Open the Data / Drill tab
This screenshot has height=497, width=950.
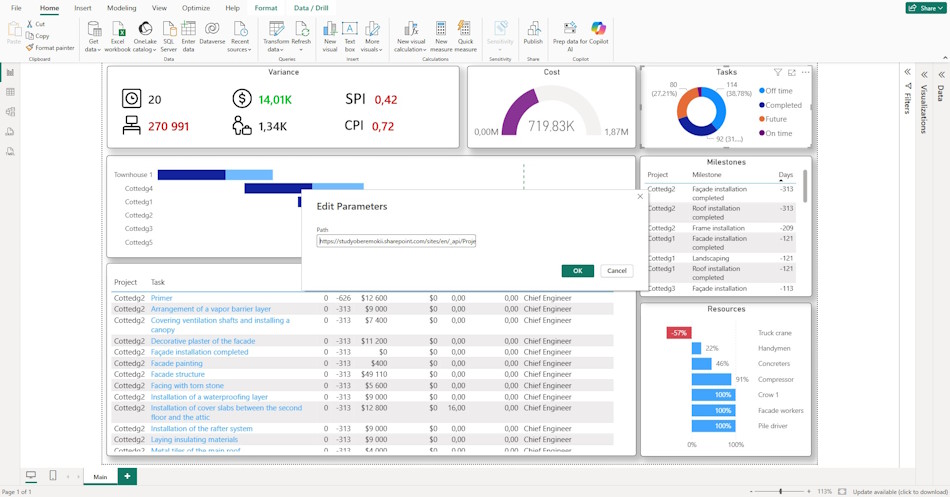click(x=311, y=8)
